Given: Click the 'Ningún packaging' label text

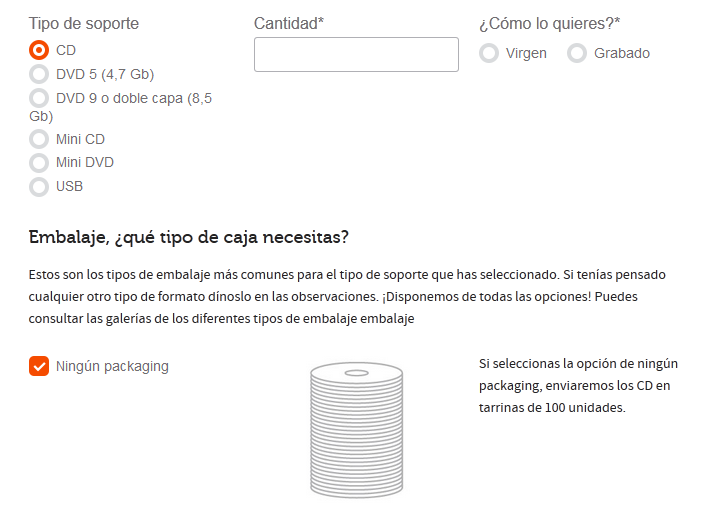Looking at the screenshot, I should [x=112, y=367].
